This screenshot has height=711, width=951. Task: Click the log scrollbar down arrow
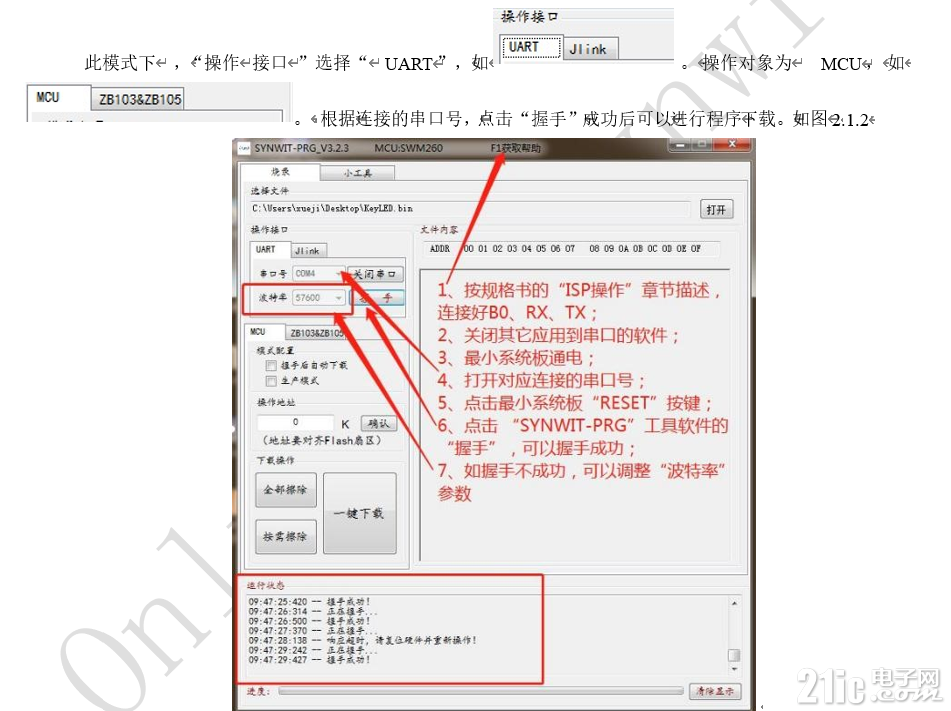734,669
